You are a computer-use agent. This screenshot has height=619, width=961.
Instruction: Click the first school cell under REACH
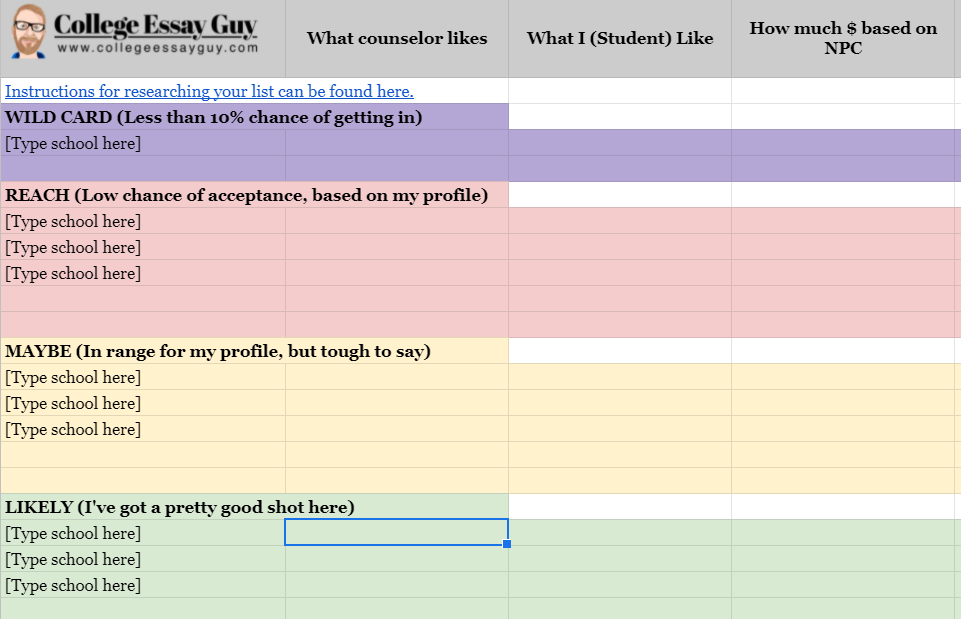(73, 221)
